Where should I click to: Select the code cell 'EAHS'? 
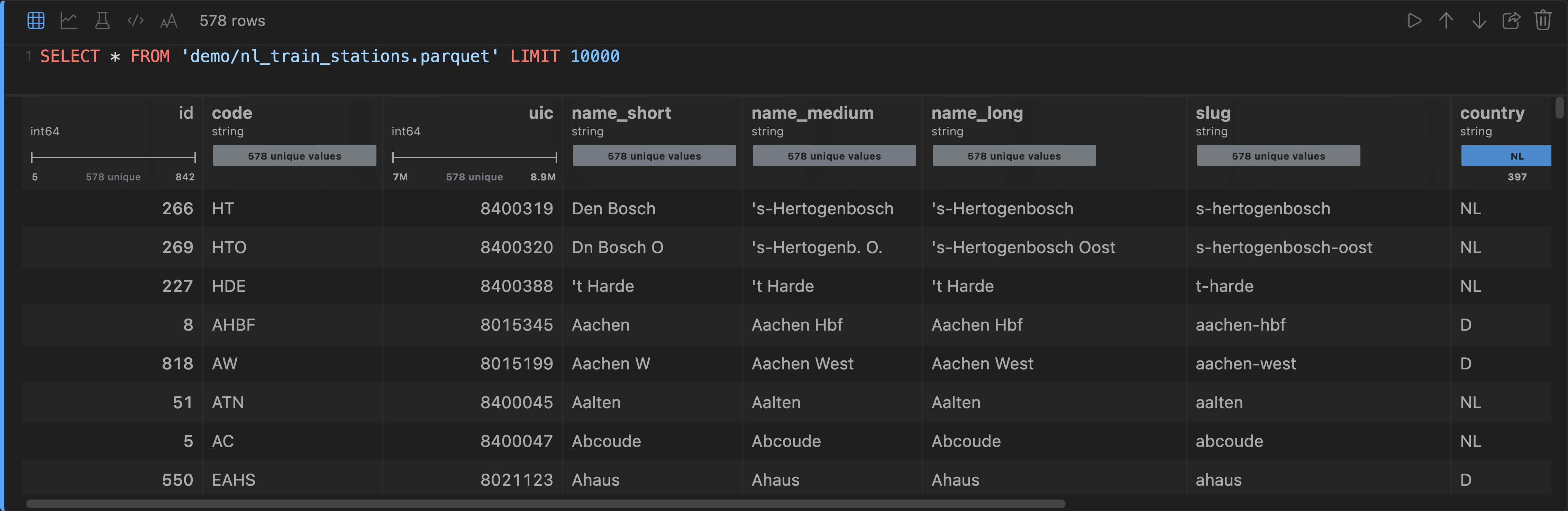(233, 480)
